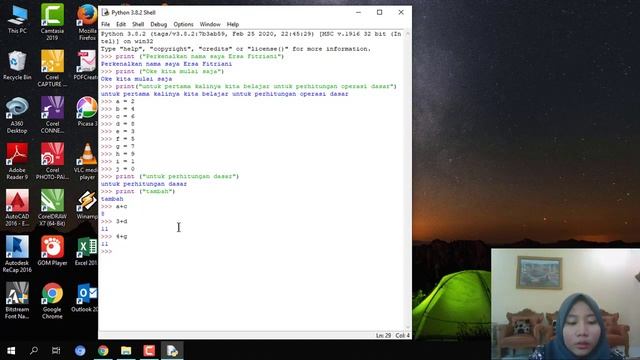
Task: Open the Window menu
Action: coord(210,24)
